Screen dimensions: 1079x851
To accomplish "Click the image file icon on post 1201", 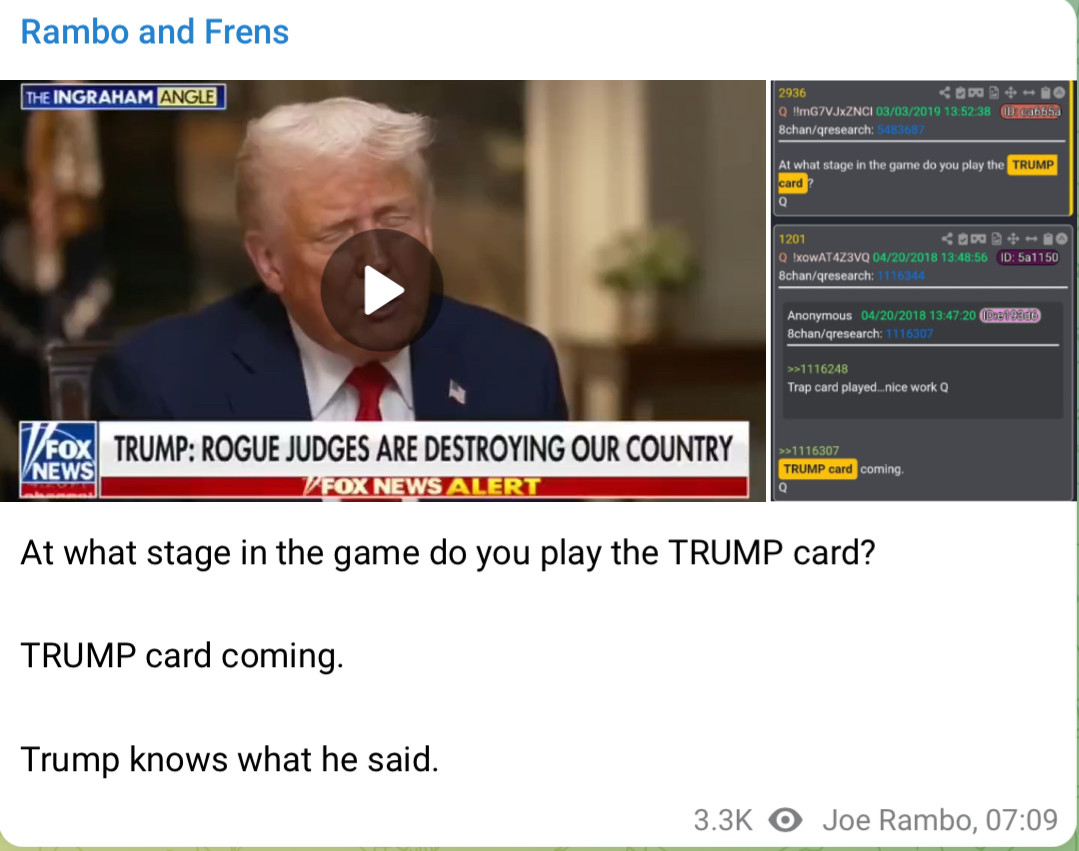I will coord(996,239).
